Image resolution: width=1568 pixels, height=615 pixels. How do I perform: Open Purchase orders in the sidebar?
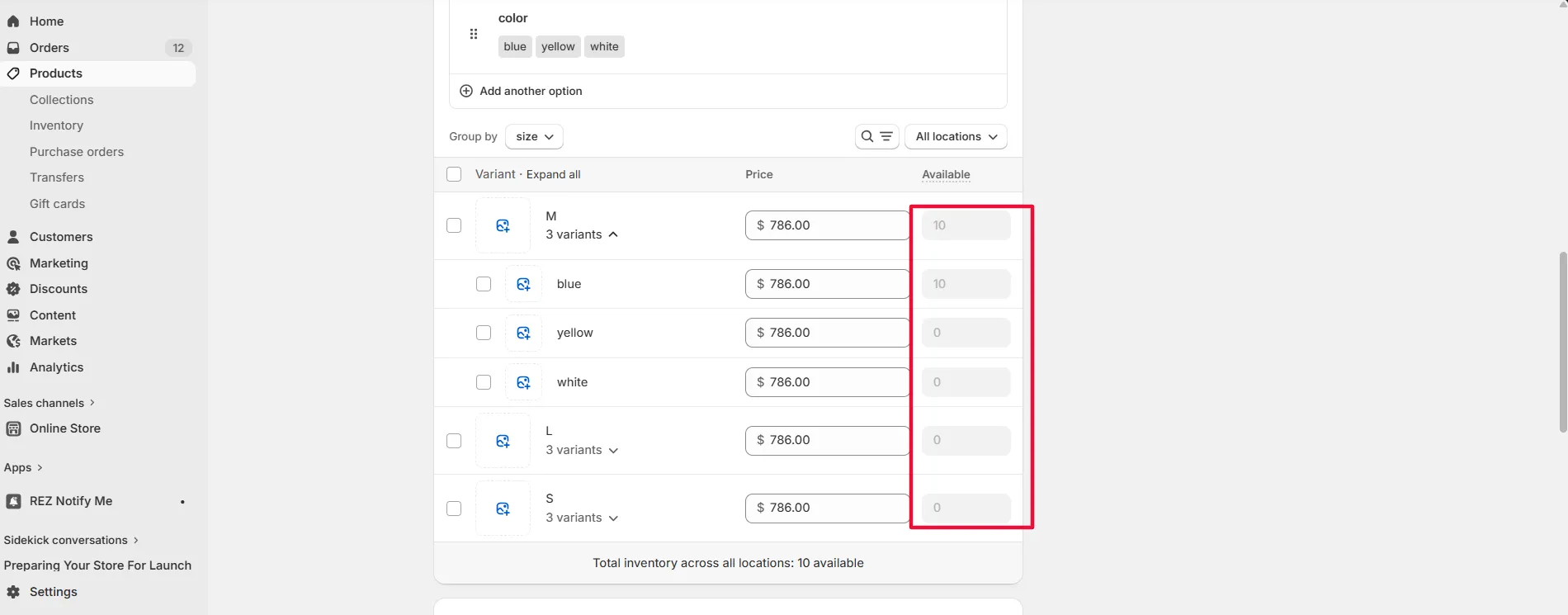click(x=77, y=152)
